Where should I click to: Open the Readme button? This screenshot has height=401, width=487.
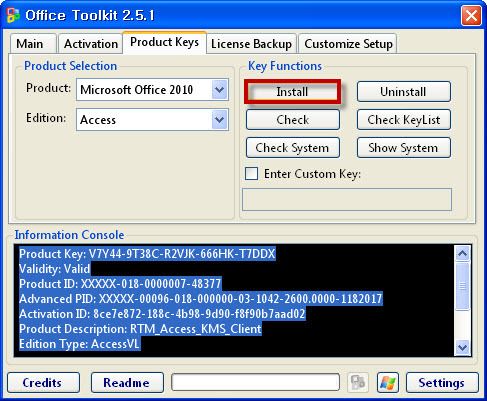[127, 382]
